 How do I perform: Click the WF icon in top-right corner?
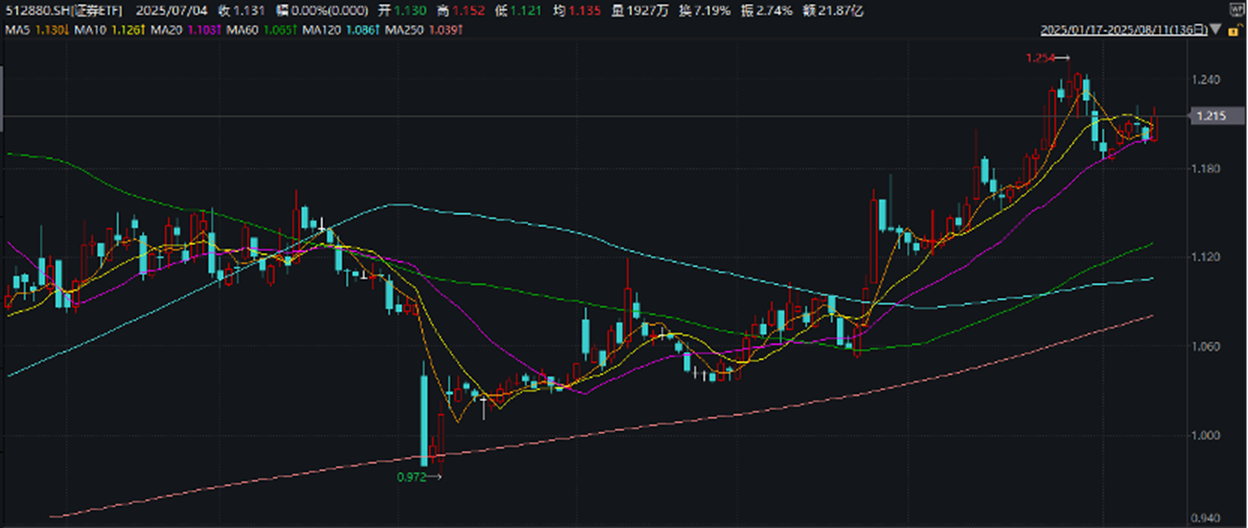click(x=1238, y=9)
